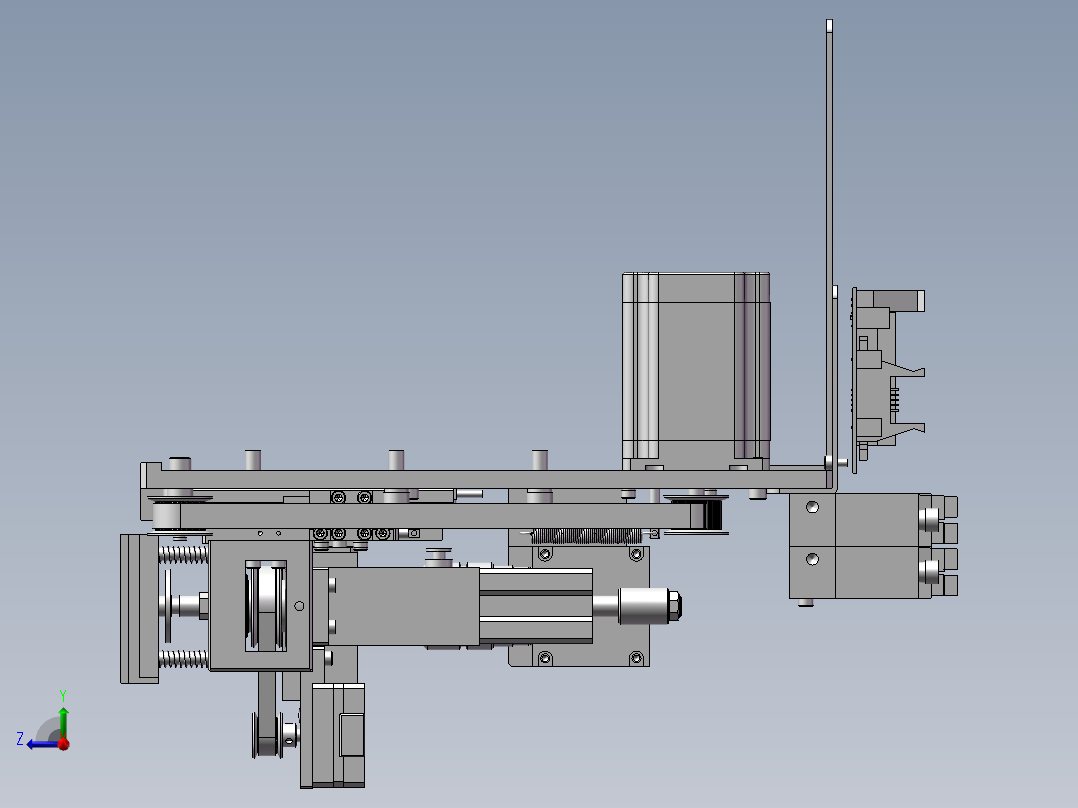Select the hex nut on cylinder rod end
Screen dimensions: 1078x808
[674, 606]
